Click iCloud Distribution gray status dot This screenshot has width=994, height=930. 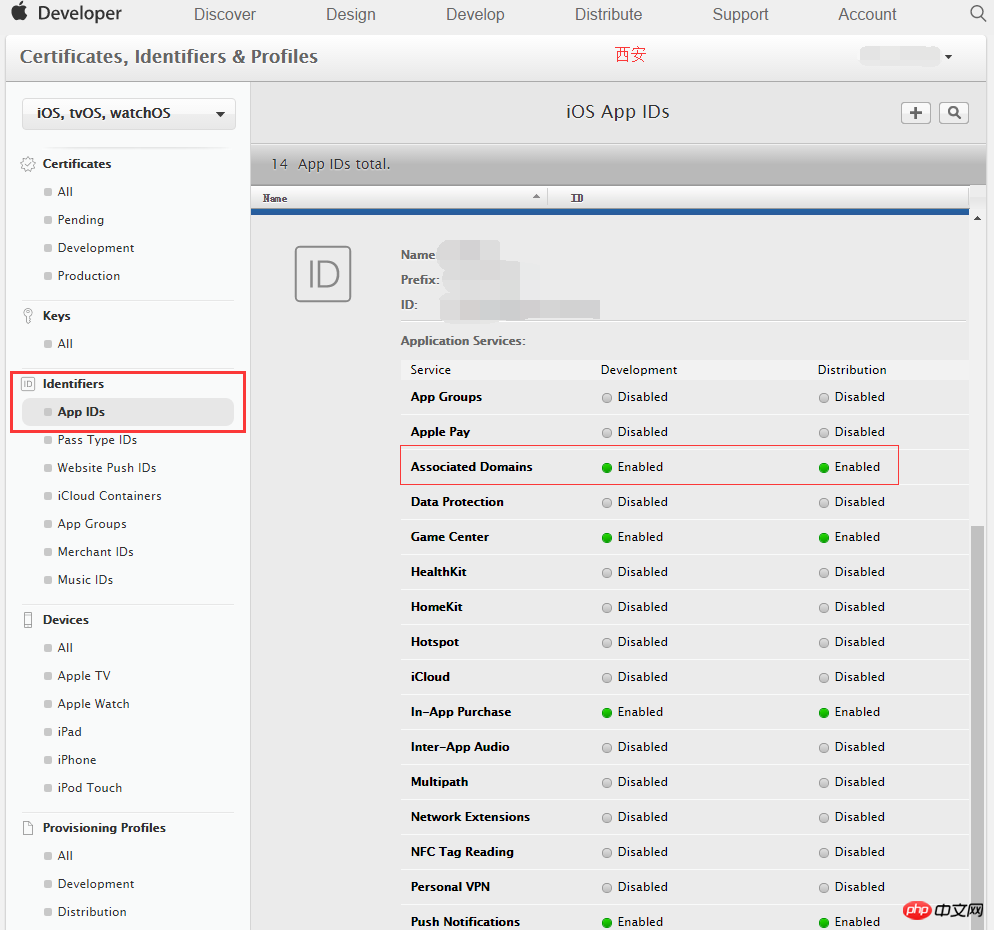[x=823, y=678]
